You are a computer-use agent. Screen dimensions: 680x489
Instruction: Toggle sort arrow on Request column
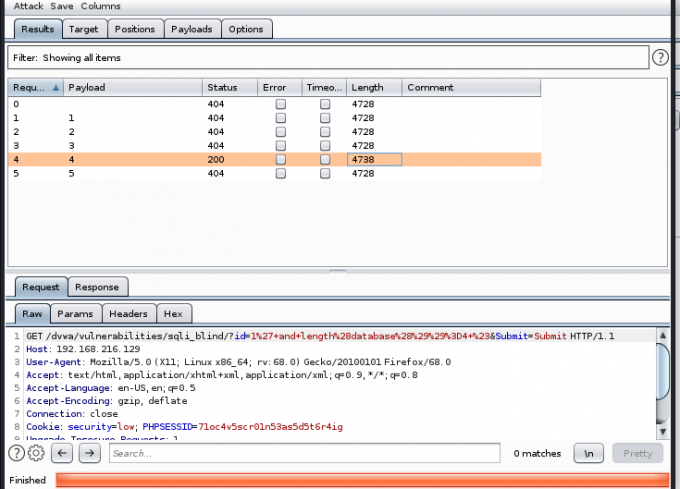(x=56, y=88)
